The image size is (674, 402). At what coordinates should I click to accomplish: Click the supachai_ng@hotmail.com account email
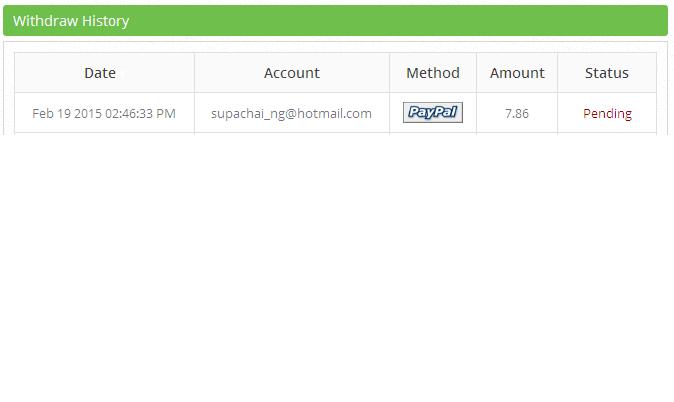[x=291, y=114]
